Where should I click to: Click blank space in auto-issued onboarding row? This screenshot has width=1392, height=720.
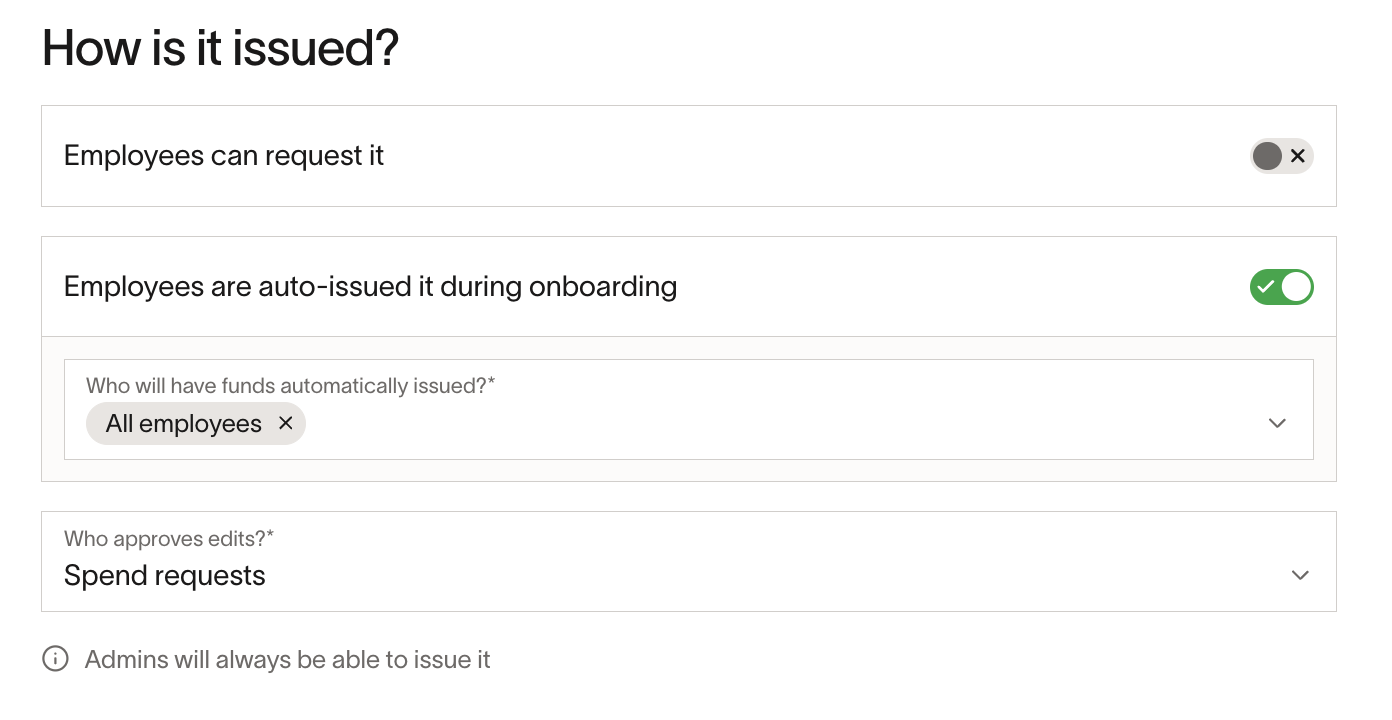tap(950, 287)
